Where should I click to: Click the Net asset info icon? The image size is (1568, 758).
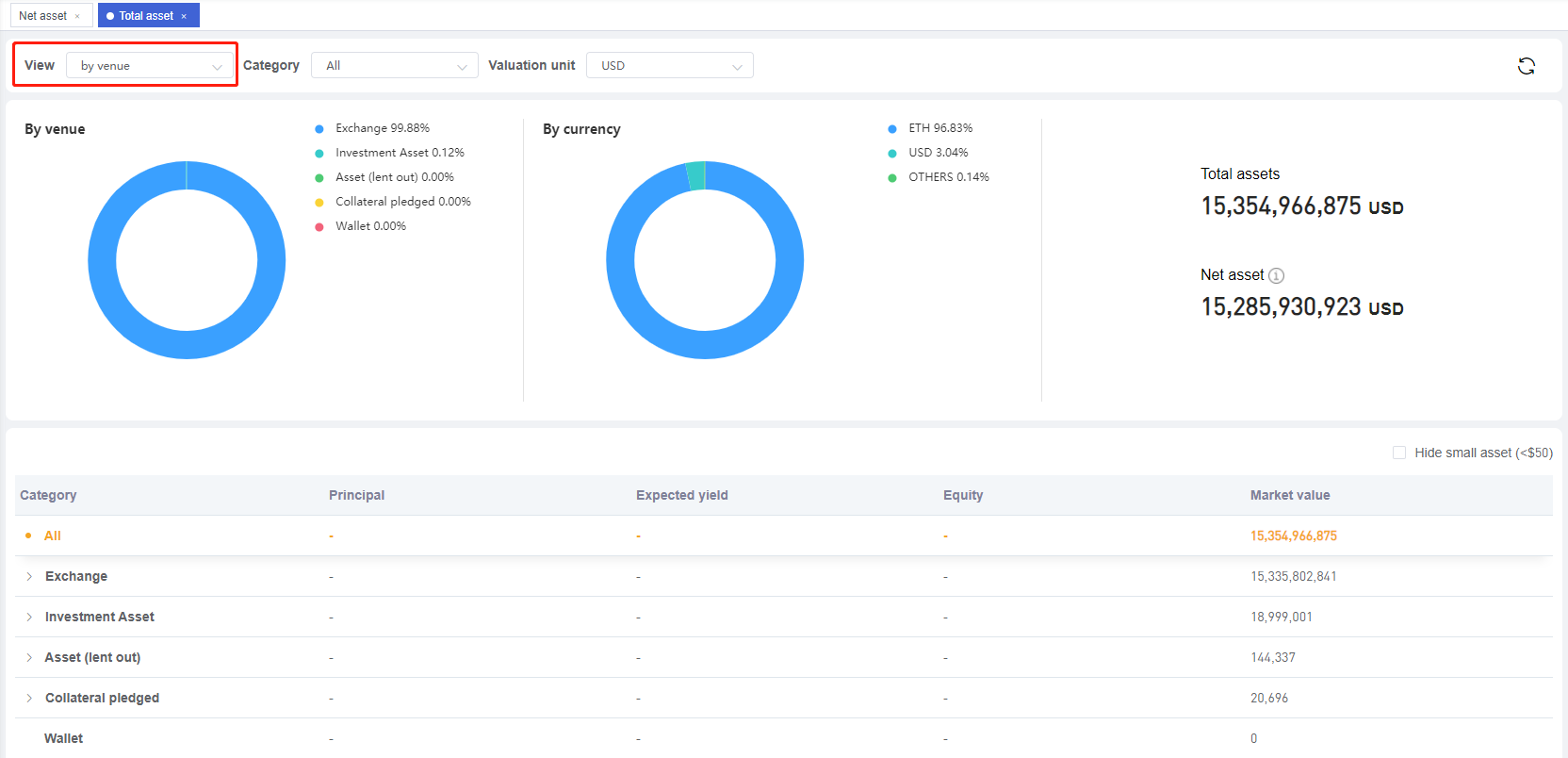coord(1276,275)
